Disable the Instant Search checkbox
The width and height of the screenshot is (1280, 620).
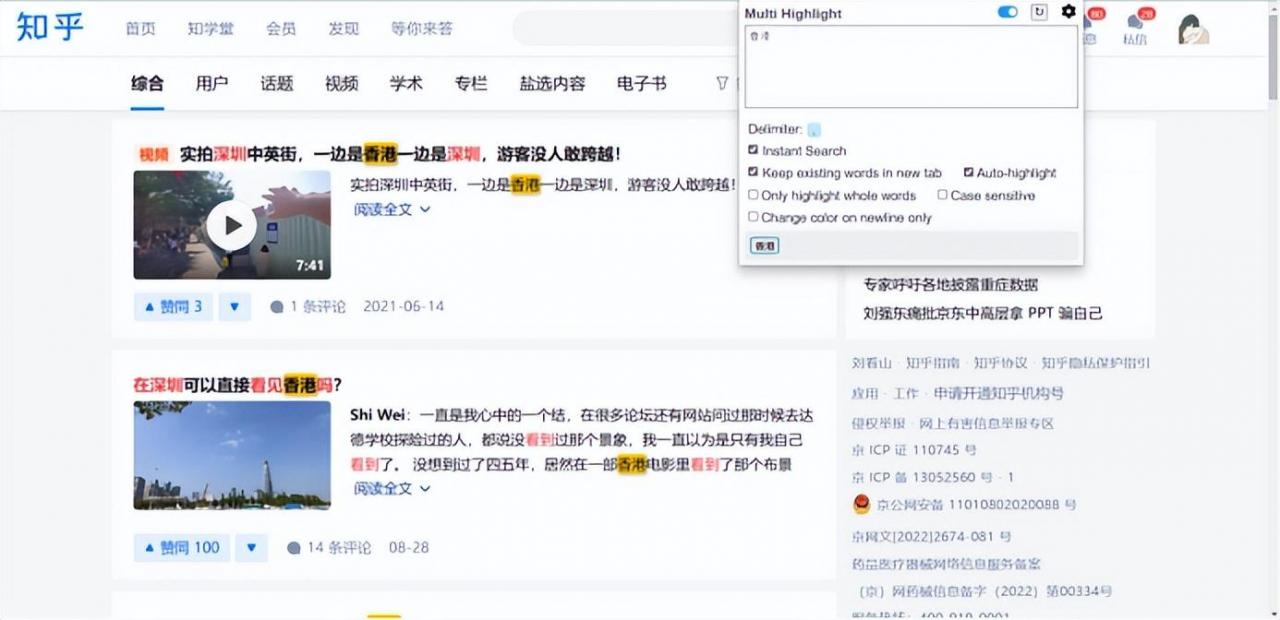pyautogui.click(x=754, y=150)
